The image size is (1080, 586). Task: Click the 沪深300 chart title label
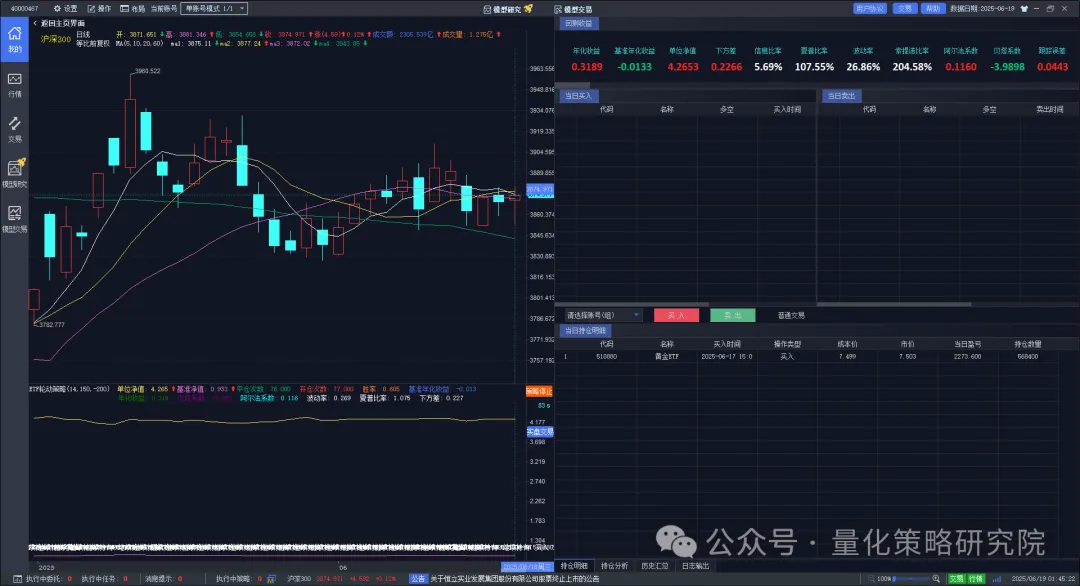click(56, 39)
